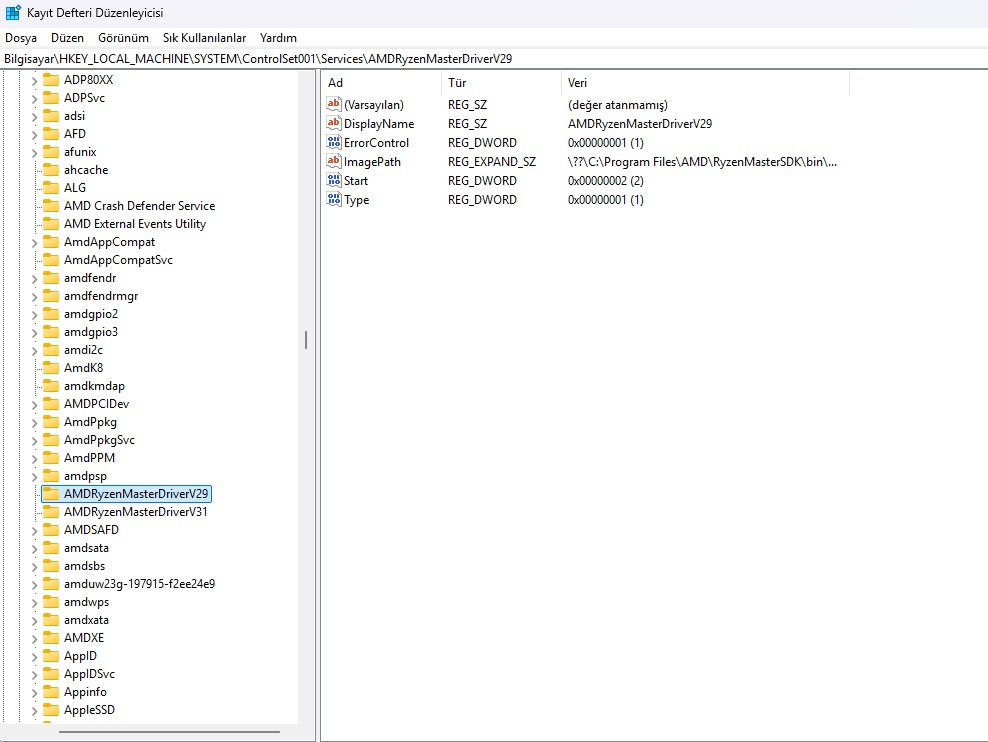Select the AppIDSvc key label

89,674
